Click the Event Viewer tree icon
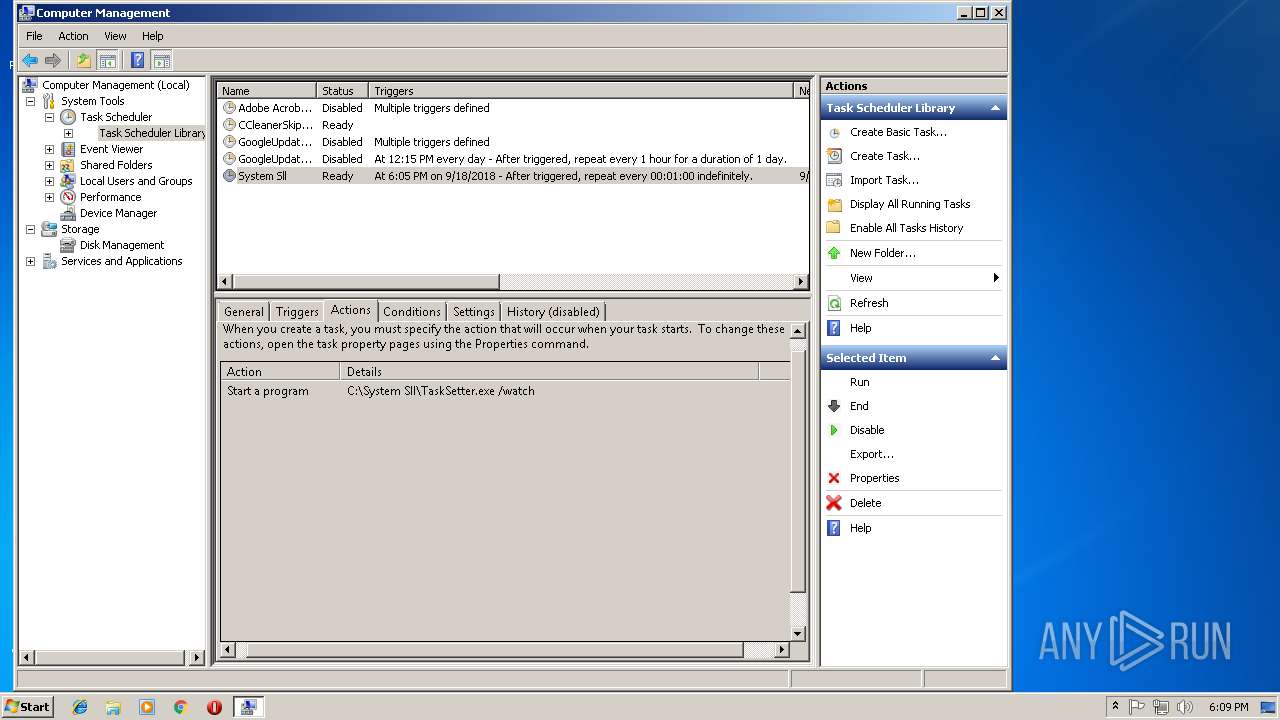 coord(68,149)
